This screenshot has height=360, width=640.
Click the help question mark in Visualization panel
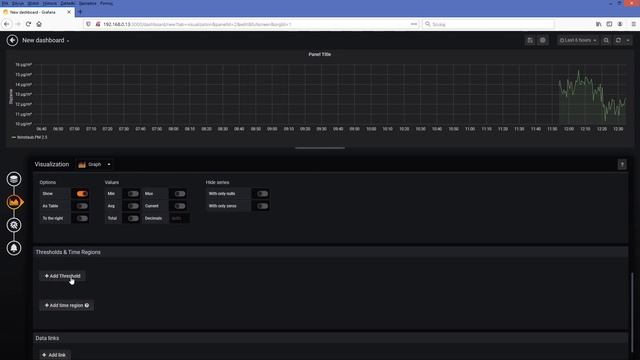coord(622,164)
